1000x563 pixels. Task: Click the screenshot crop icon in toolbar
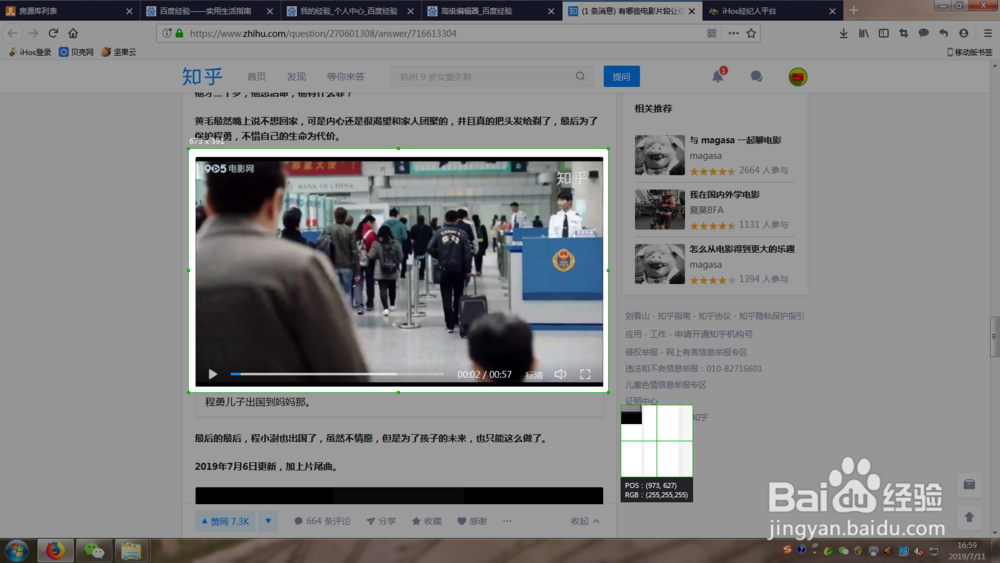point(904,33)
